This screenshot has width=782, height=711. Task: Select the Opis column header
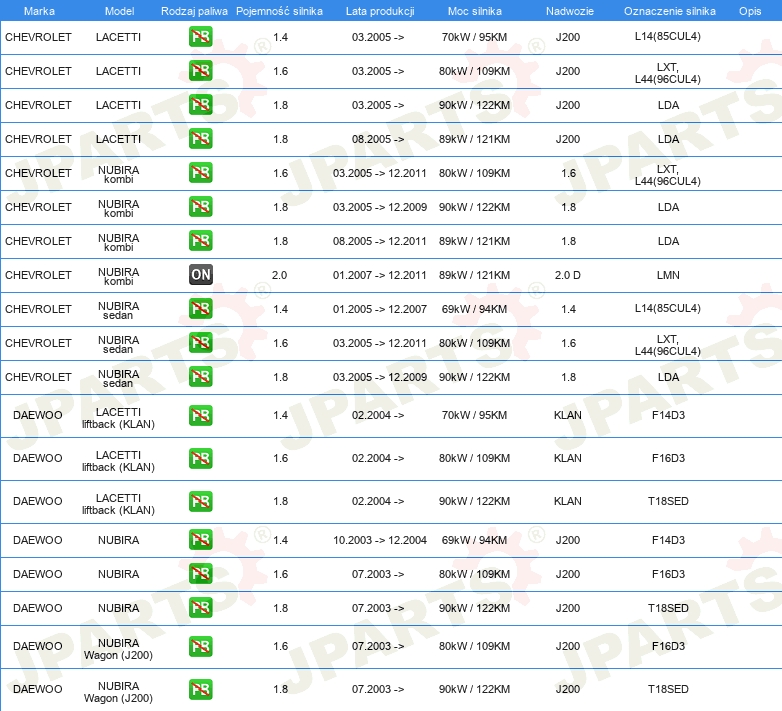point(750,11)
